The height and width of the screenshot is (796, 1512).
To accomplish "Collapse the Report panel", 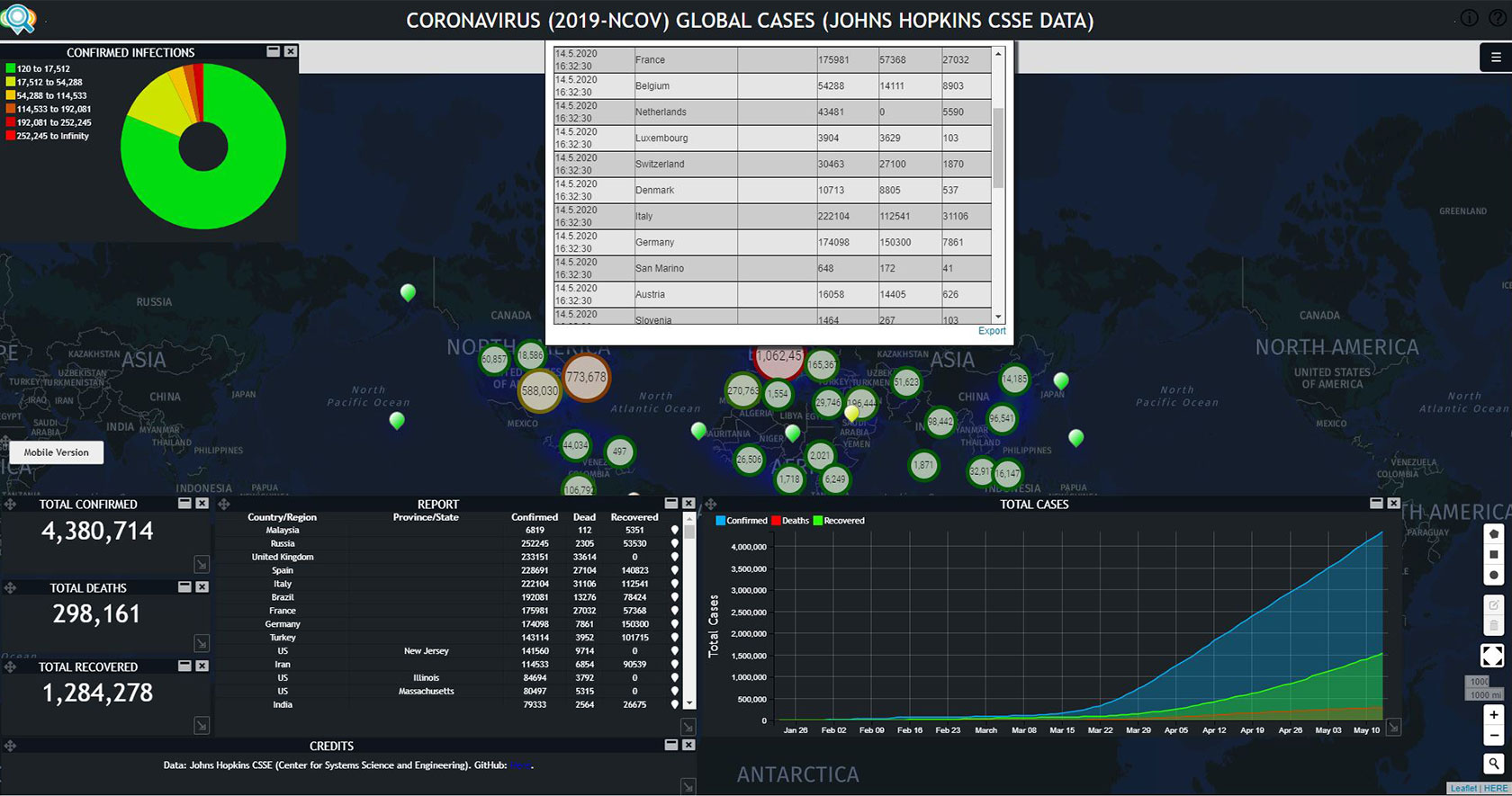I will 671,504.
